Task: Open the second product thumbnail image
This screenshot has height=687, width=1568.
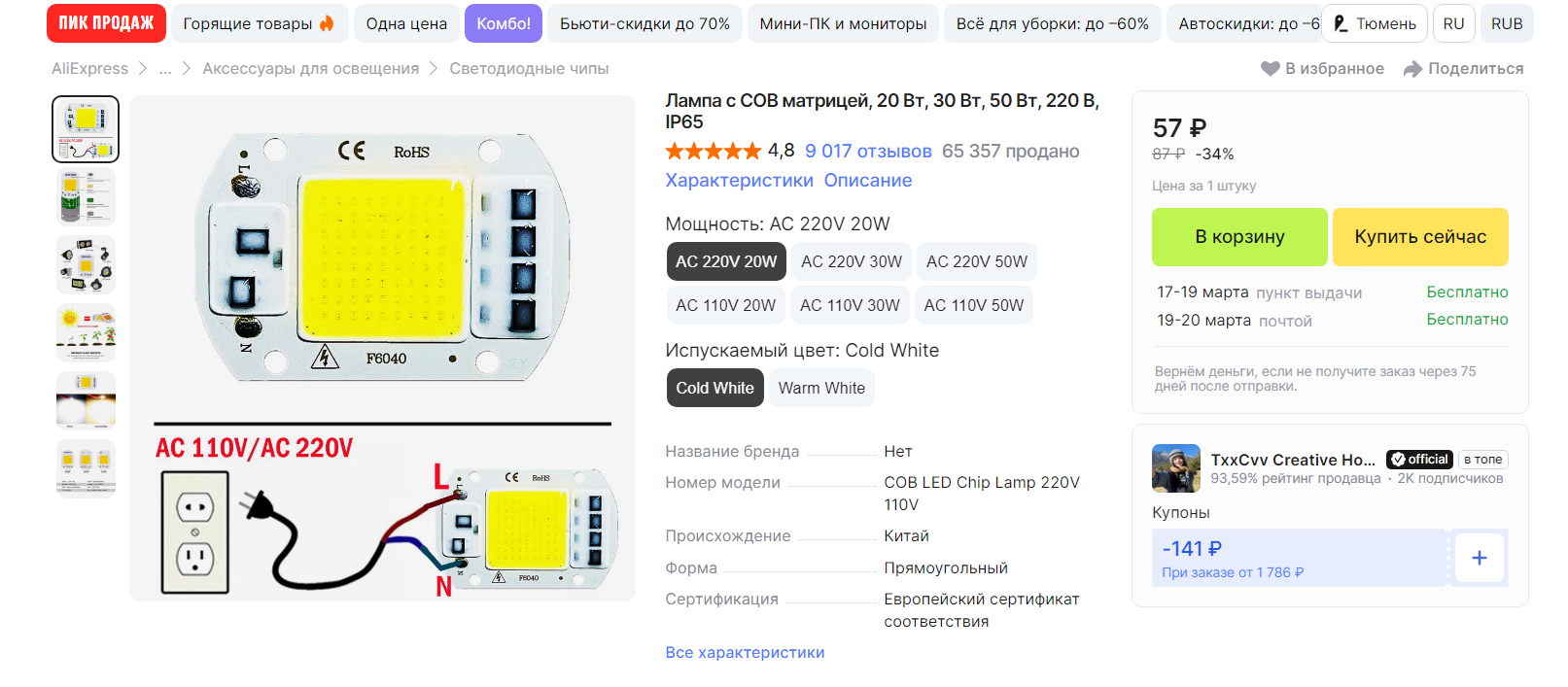Action: pos(86,196)
